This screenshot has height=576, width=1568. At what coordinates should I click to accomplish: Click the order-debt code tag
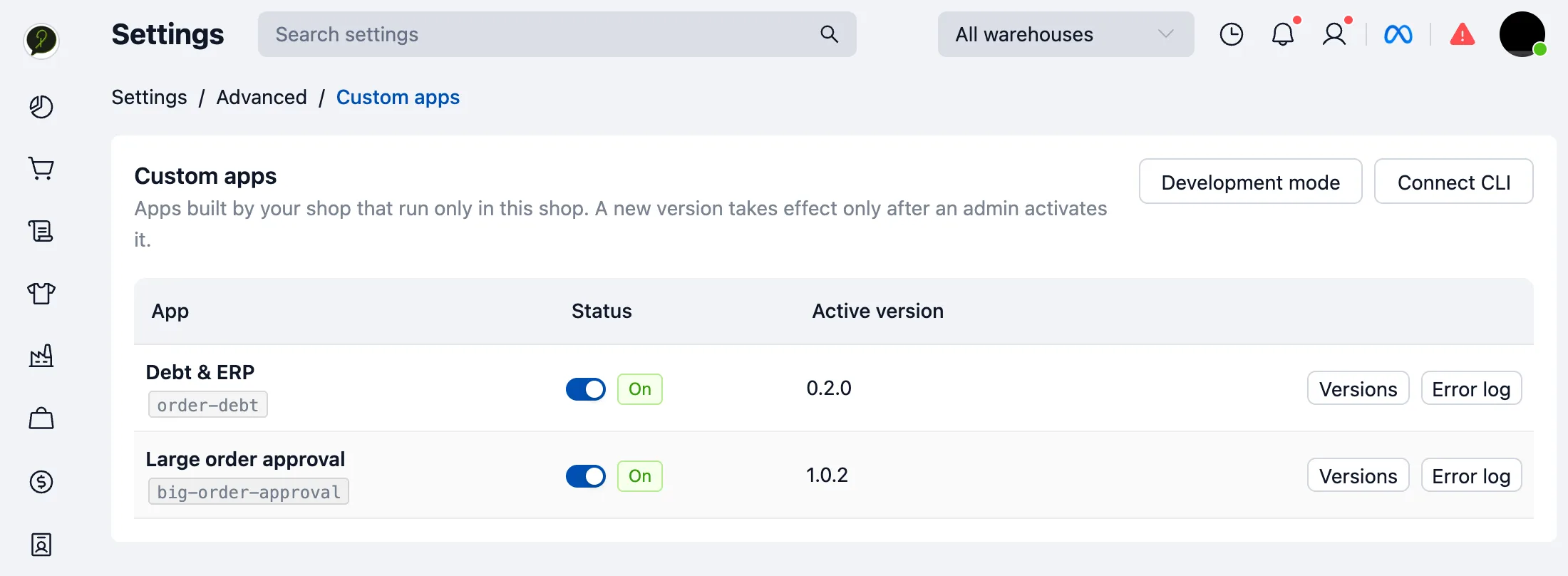coord(208,404)
